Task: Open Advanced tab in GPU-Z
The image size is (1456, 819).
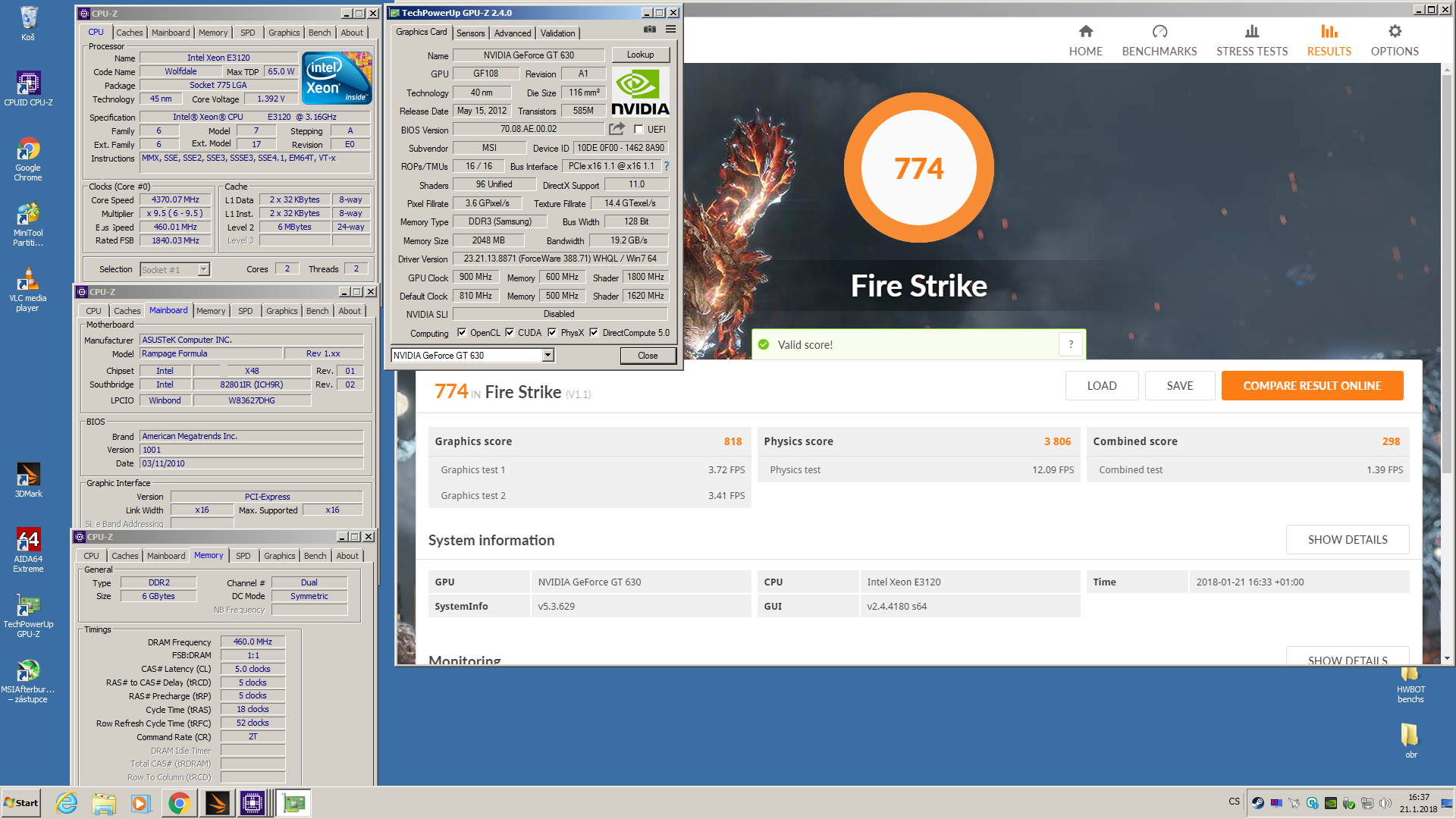Action: point(513,33)
